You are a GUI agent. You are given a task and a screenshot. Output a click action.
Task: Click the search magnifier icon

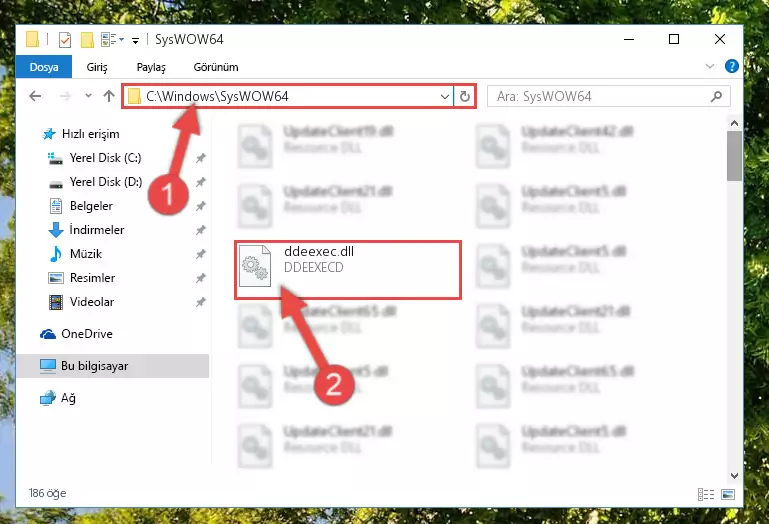[x=716, y=96]
